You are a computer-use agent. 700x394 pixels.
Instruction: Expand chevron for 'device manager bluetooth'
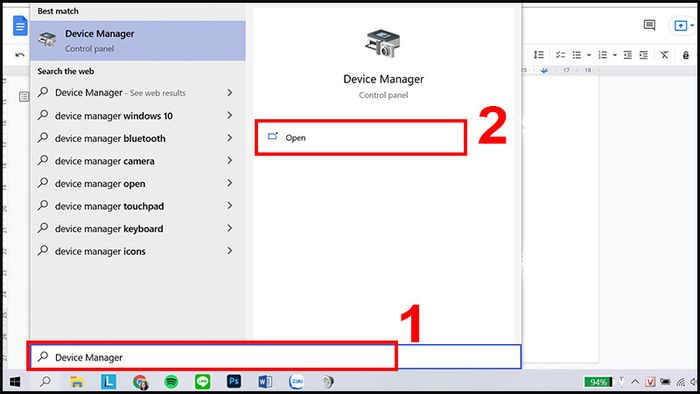[x=229, y=138]
